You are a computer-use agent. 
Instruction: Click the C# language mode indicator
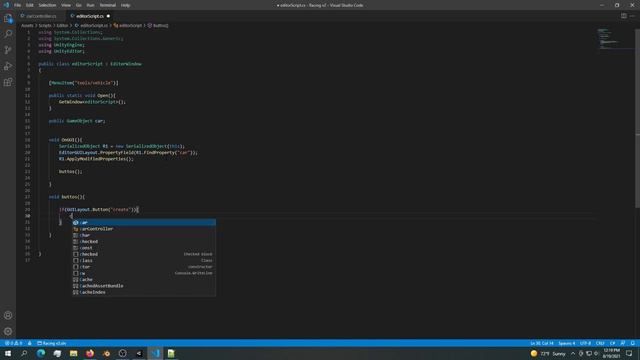point(612,343)
